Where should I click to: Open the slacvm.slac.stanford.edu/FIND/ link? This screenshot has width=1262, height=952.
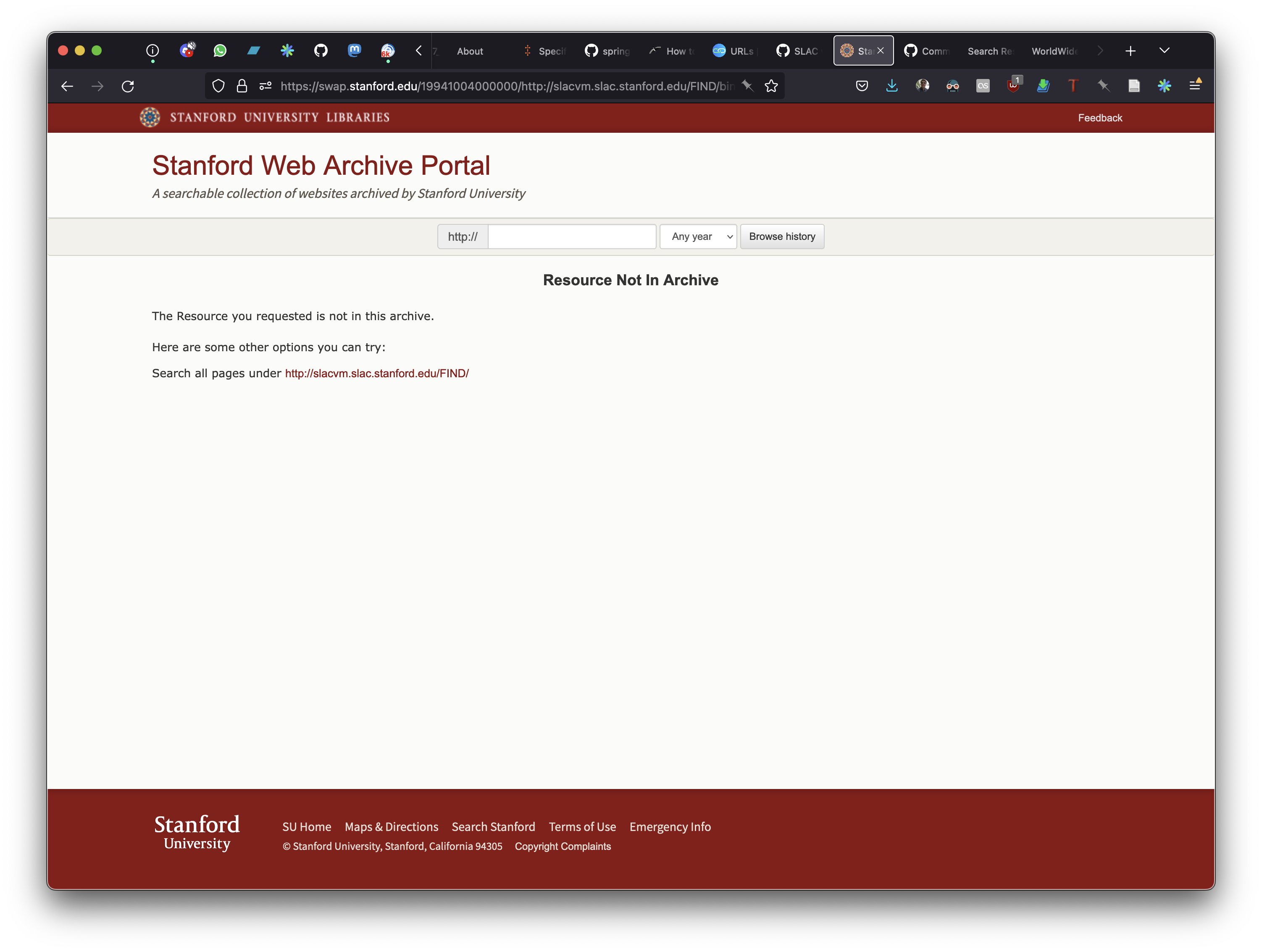376,373
